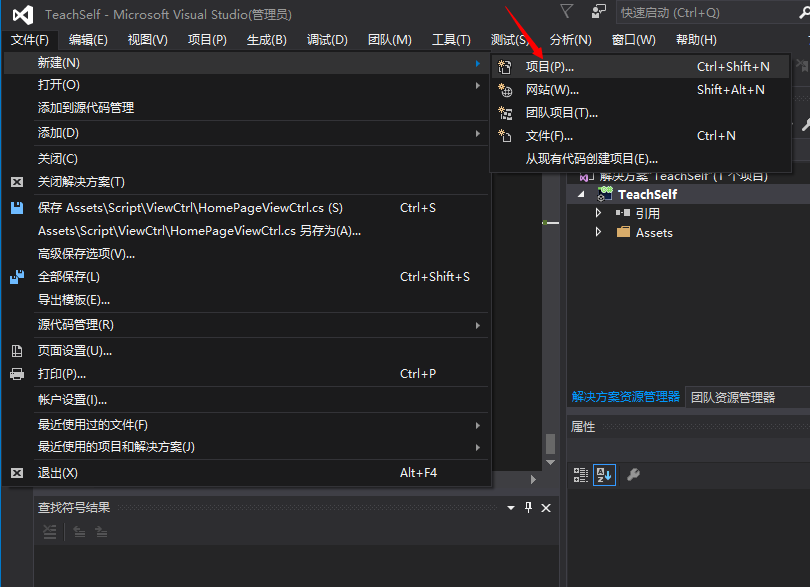810x587 pixels.
Task: Expand the Assets tree node
Action: (598, 232)
